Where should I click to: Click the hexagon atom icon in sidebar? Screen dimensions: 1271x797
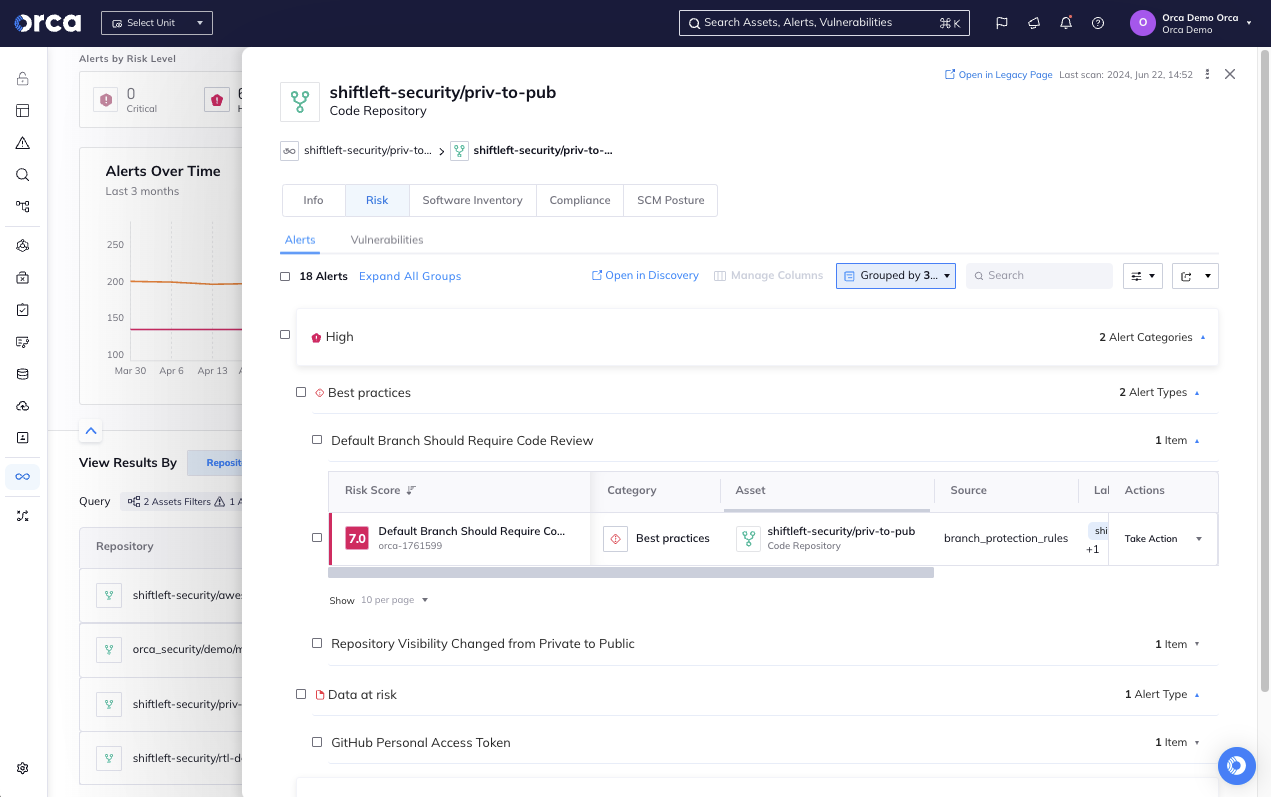tap(22, 246)
